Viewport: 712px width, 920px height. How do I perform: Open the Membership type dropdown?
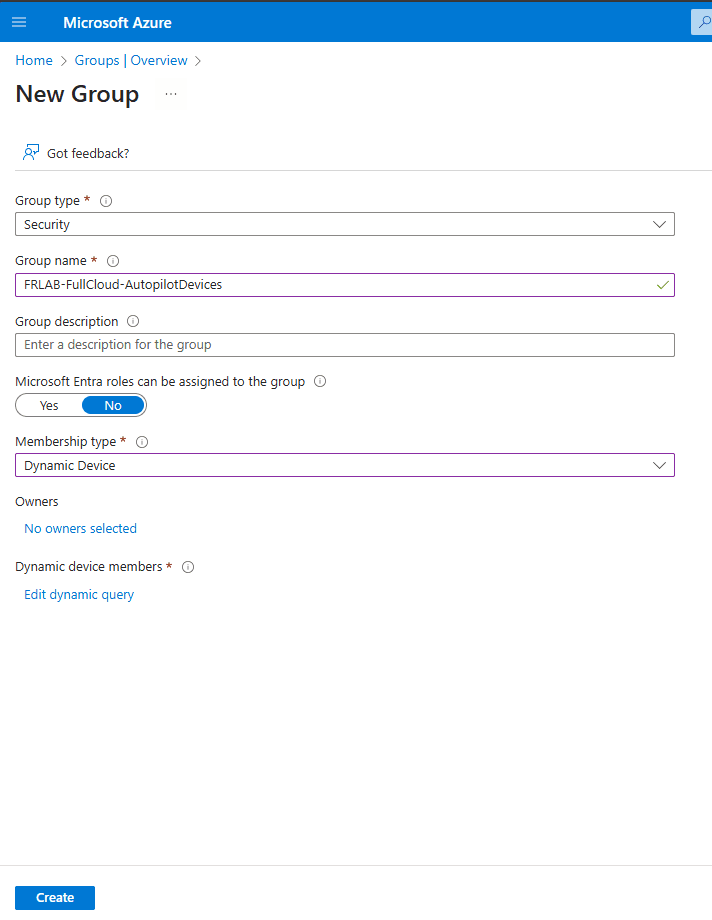[345, 465]
